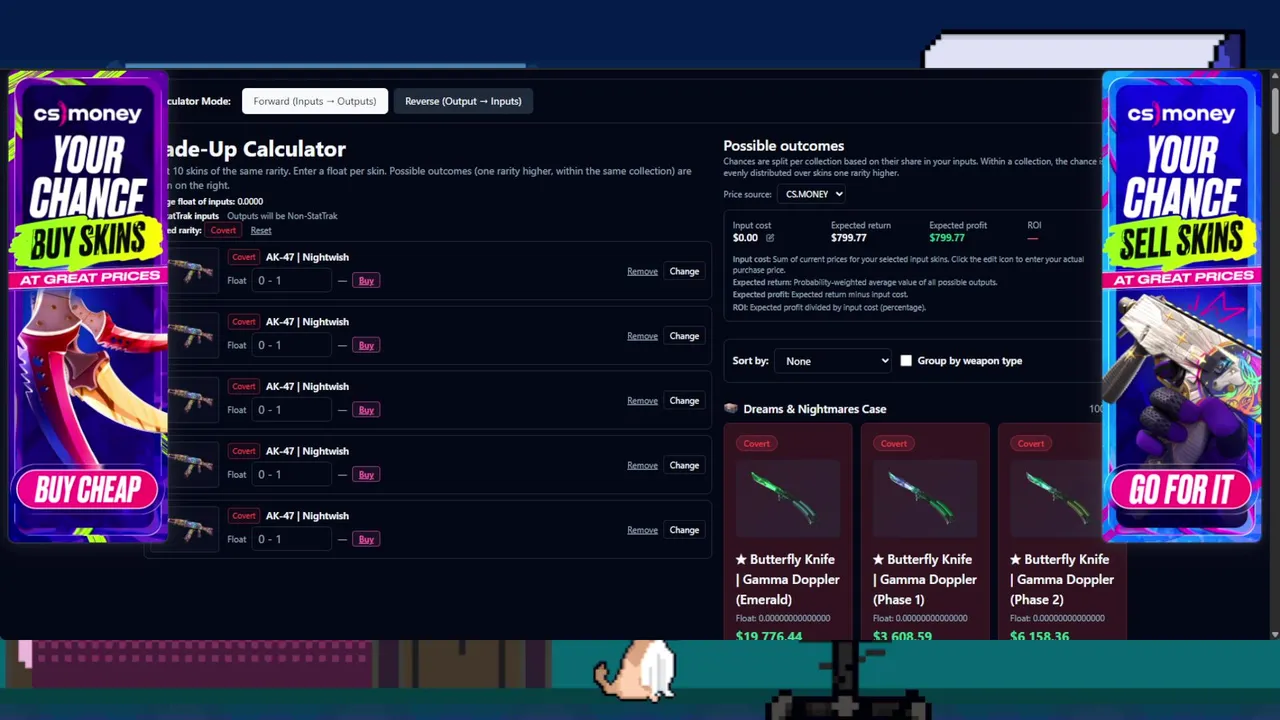The height and width of the screenshot is (720, 1280).
Task: Click the 'Outputs will be Non-StatTrak' note
Action: [282, 216]
